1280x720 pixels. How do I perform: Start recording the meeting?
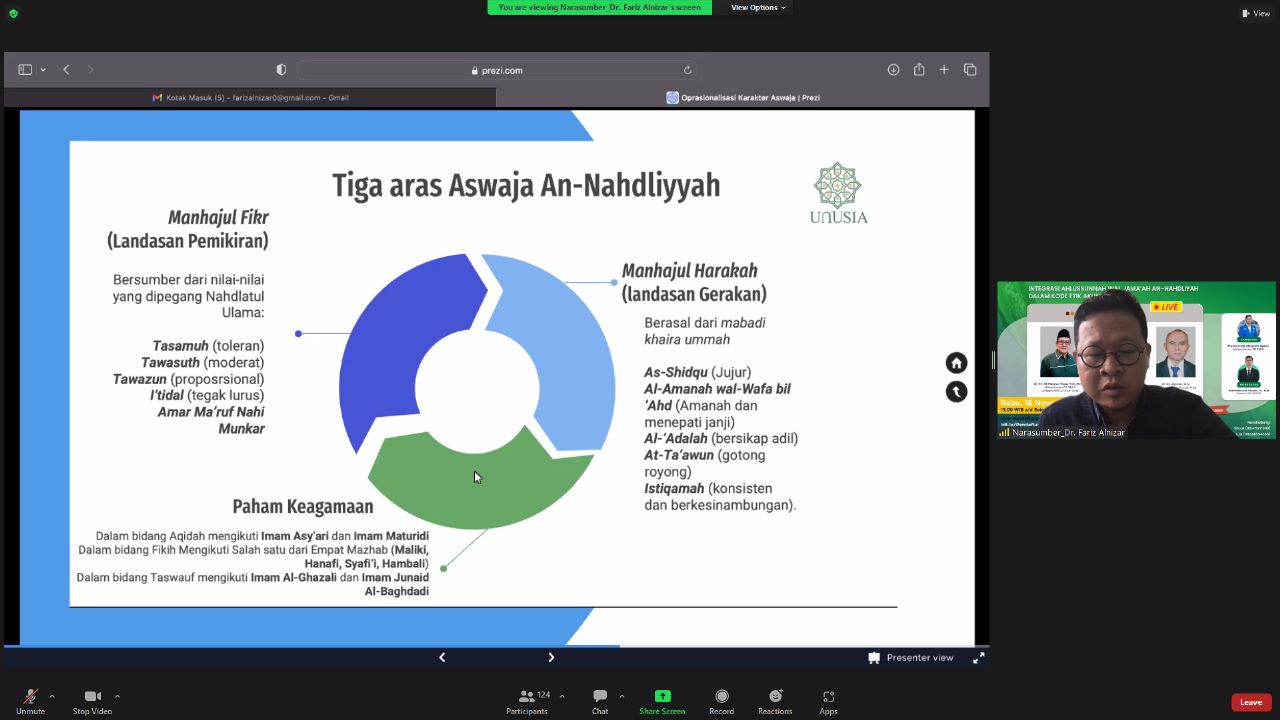tap(721, 701)
